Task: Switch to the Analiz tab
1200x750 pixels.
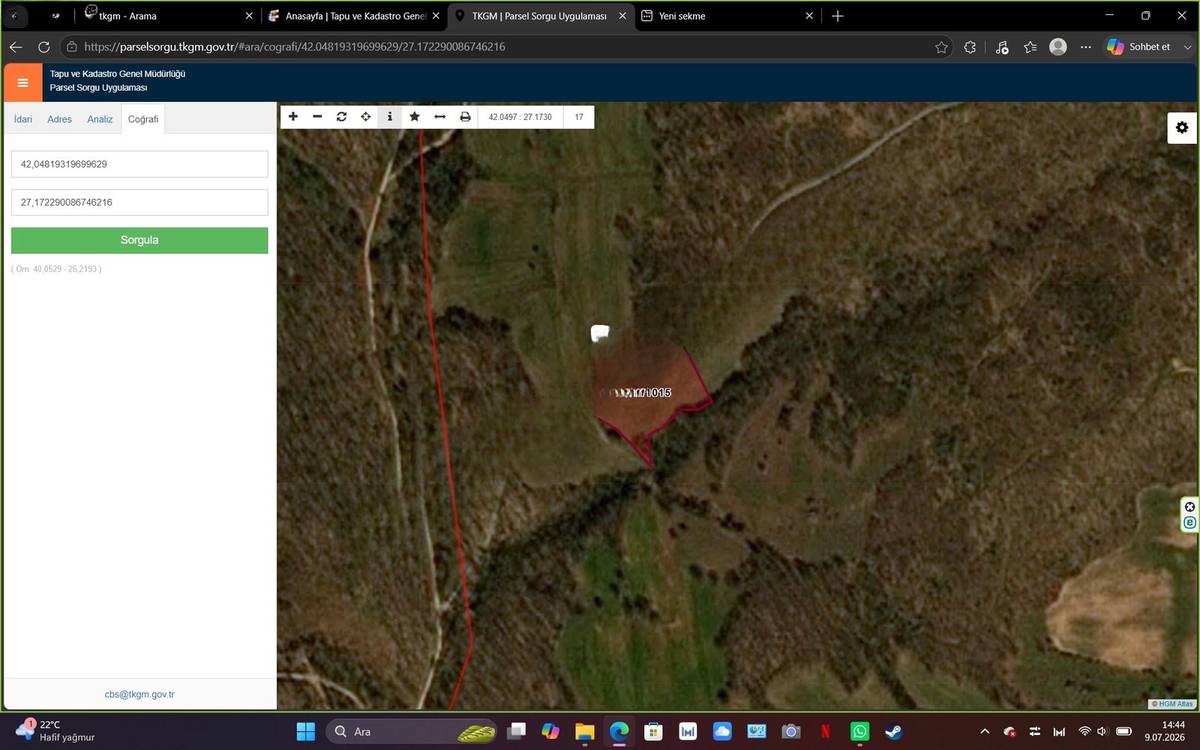Action: [100, 119]
